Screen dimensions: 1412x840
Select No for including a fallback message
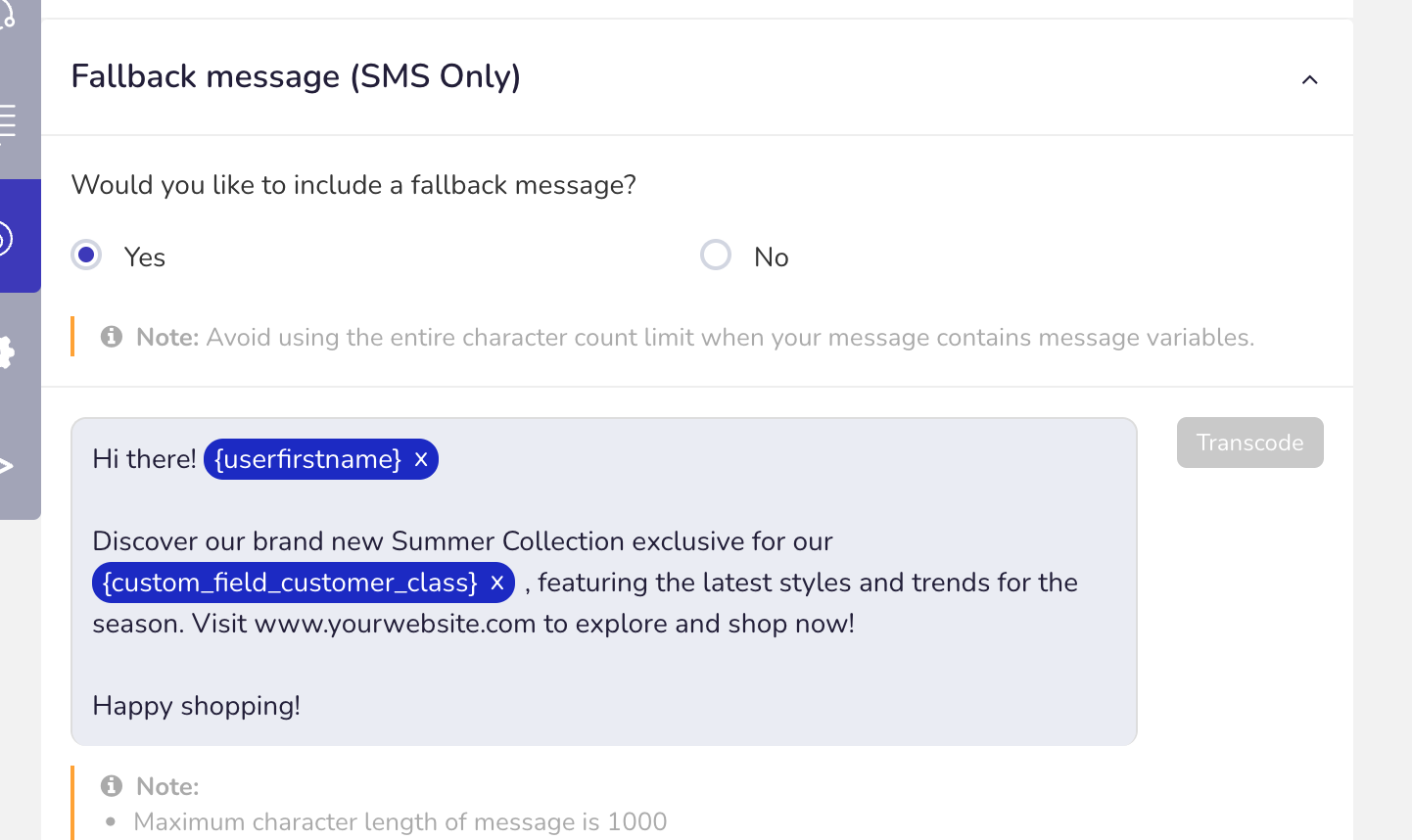click(716, 256)
